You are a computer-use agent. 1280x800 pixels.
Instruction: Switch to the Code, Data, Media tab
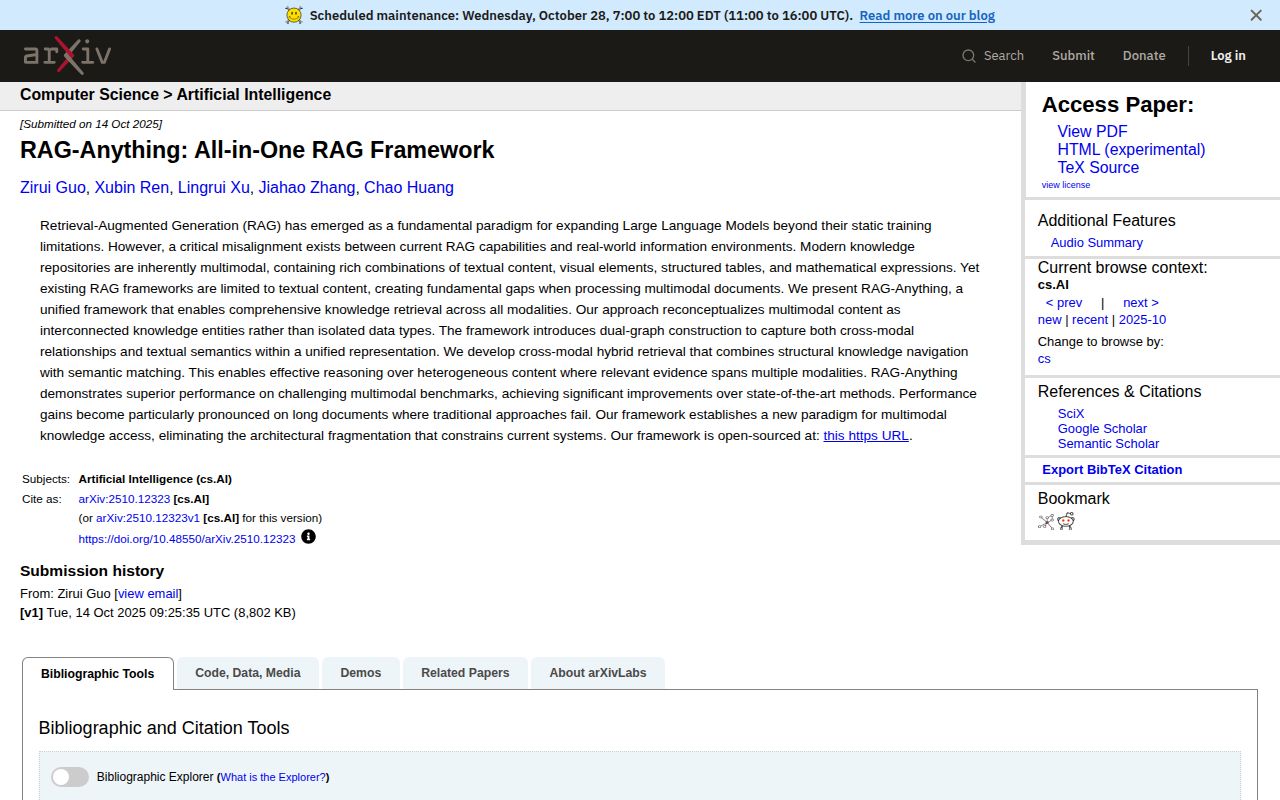click(x=248, y=673)
